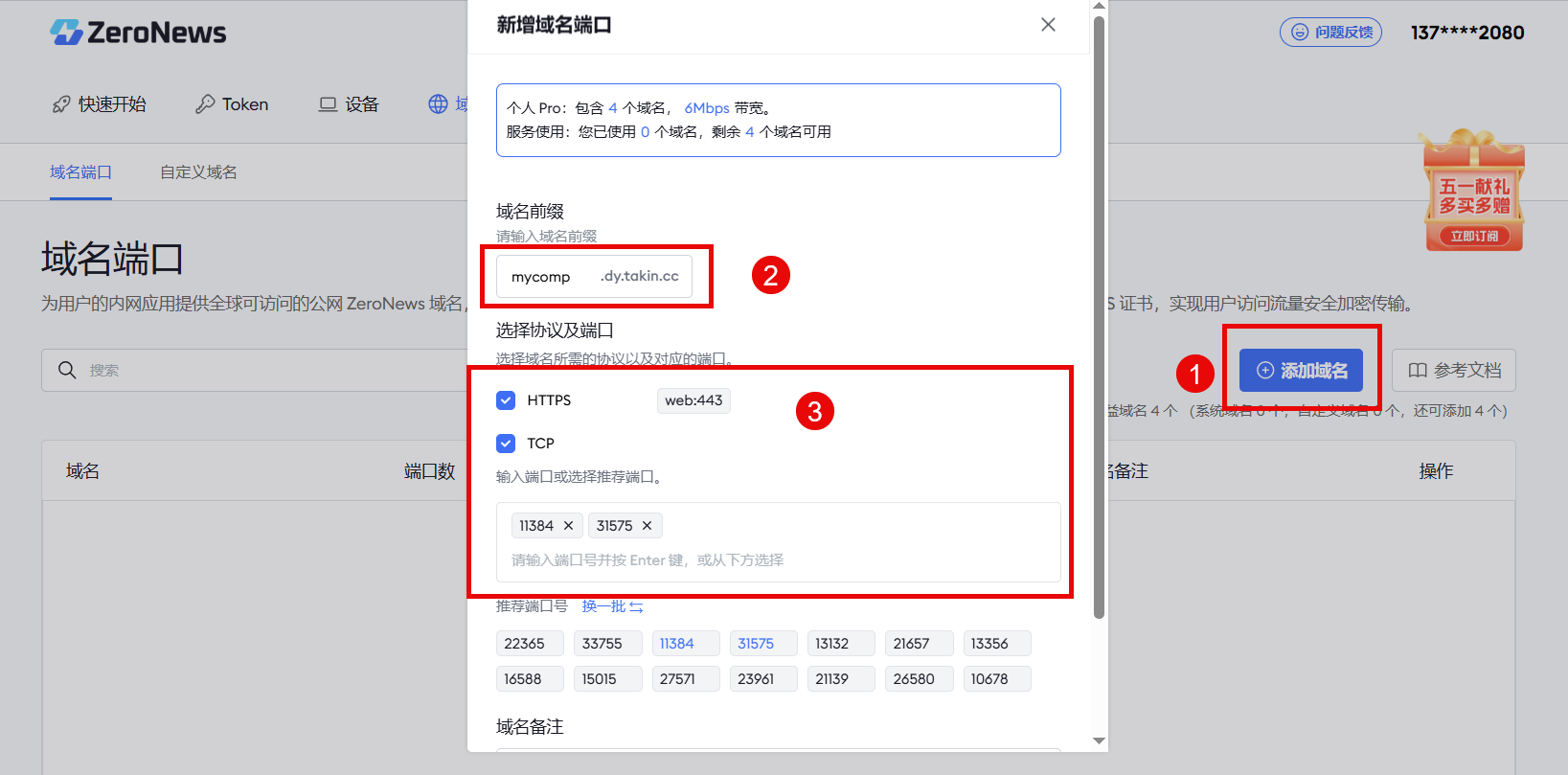
Task: Click 立即订阅 on the promo banner
Action: [x=1474, y=236]
